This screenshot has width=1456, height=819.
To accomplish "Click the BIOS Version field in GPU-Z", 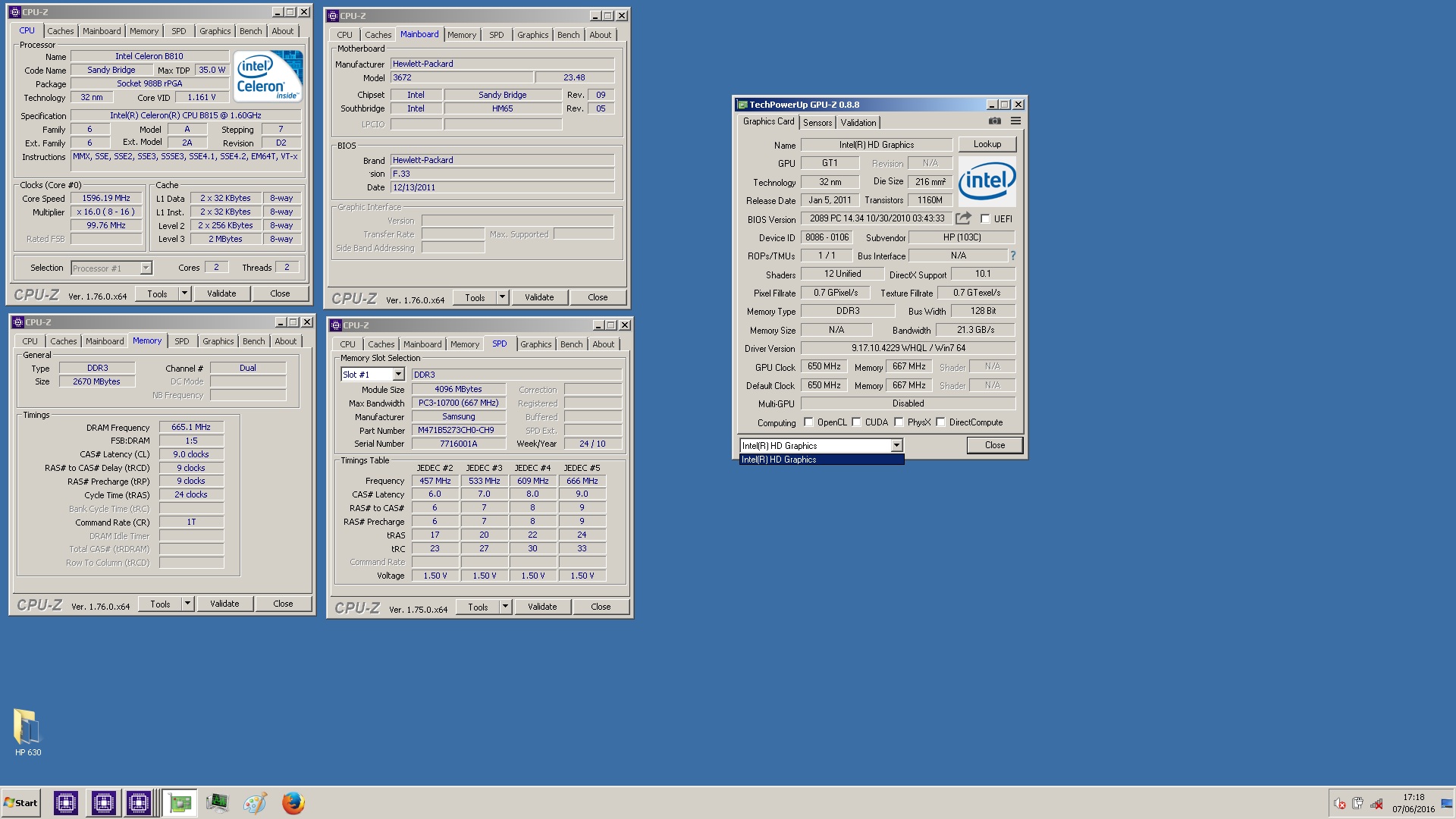I will [x=876, y=218].
